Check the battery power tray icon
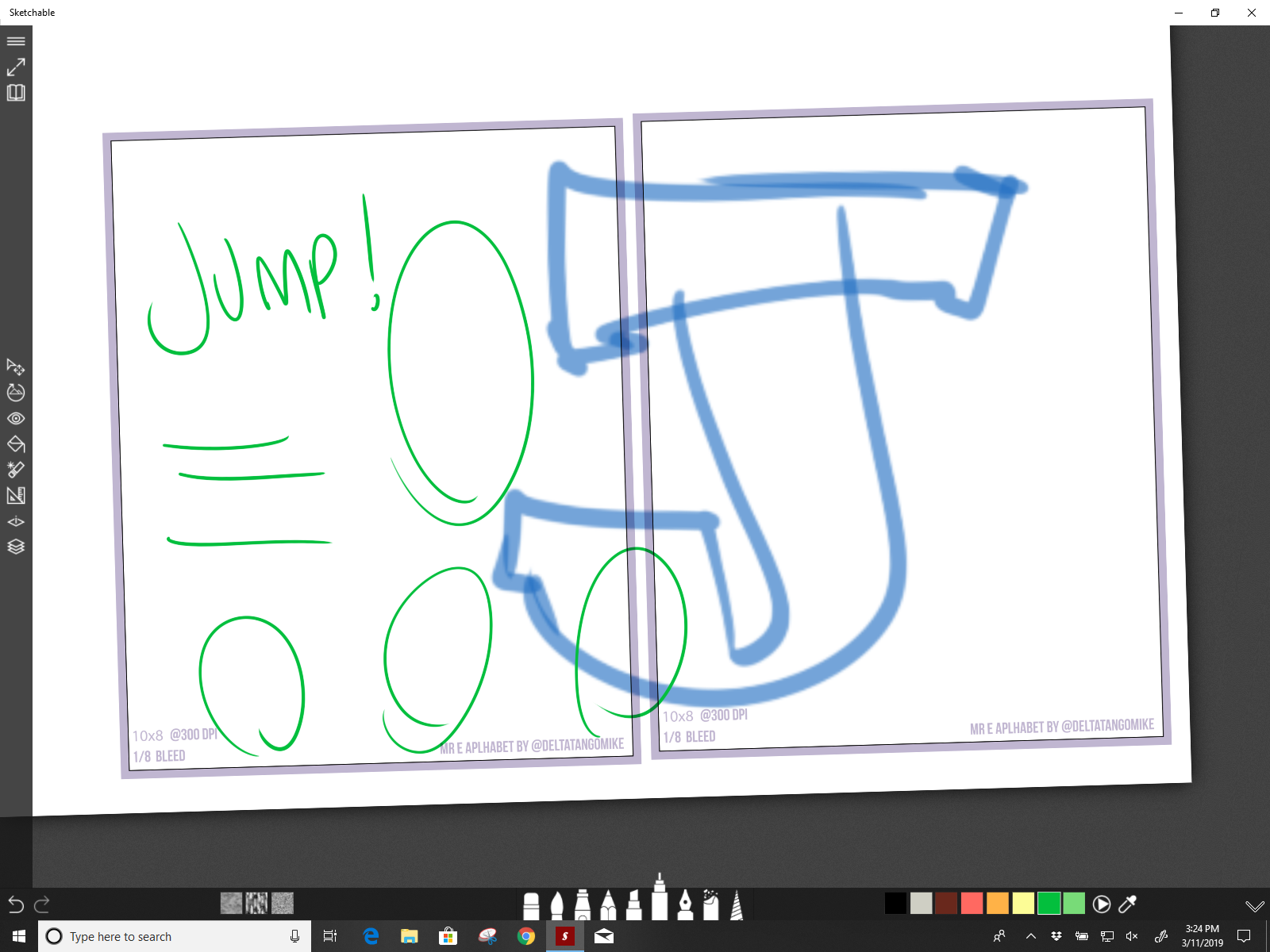 pos(1081,936)
